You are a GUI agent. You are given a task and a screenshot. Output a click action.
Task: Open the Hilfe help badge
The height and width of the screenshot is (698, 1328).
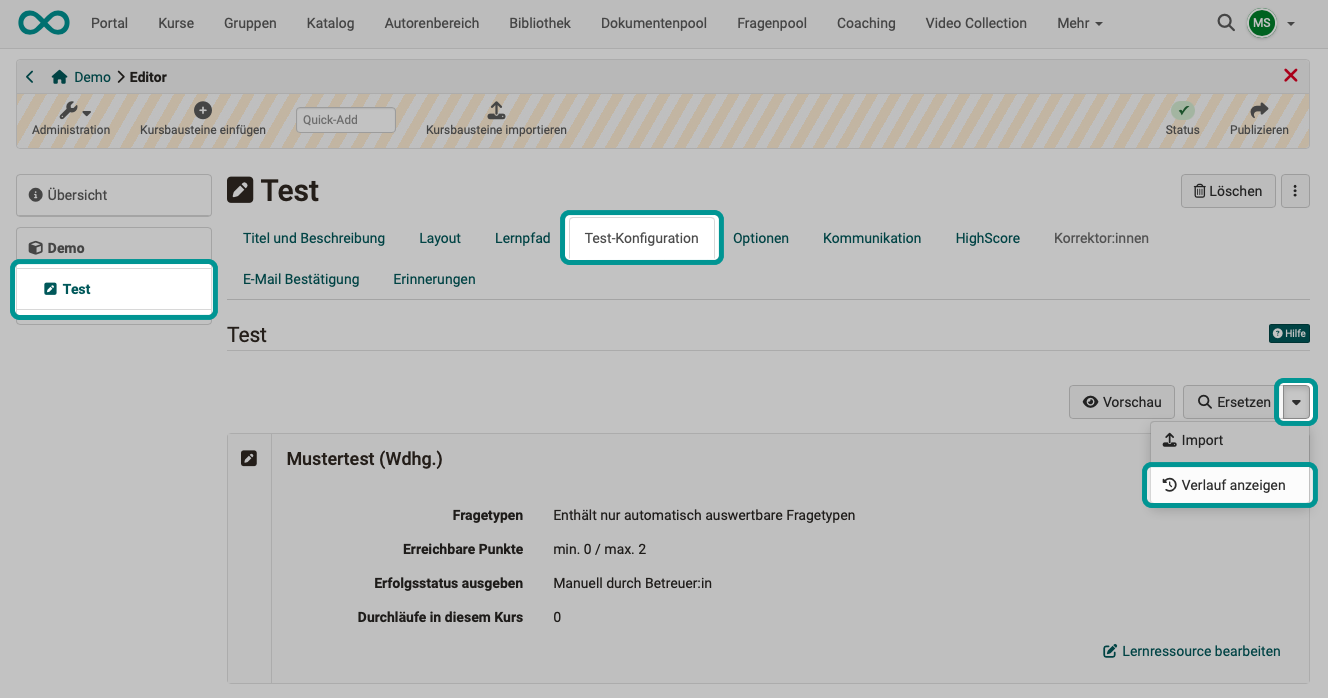coord(1289,333)
